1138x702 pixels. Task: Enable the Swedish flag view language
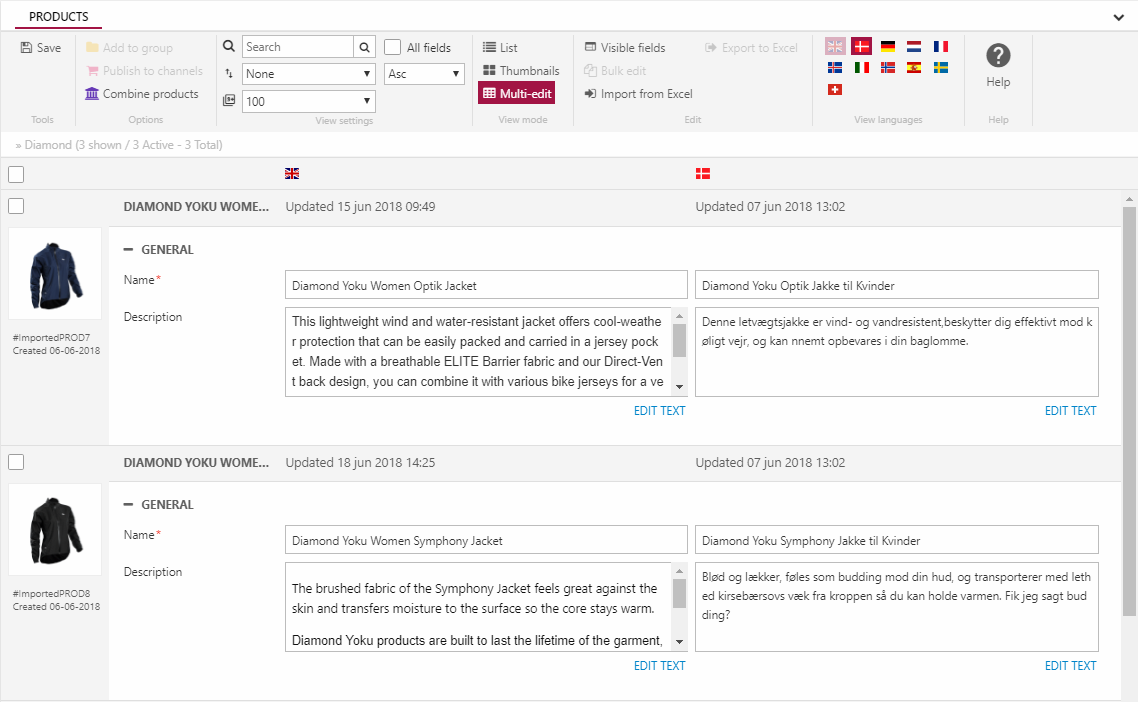tap(940, 68)
